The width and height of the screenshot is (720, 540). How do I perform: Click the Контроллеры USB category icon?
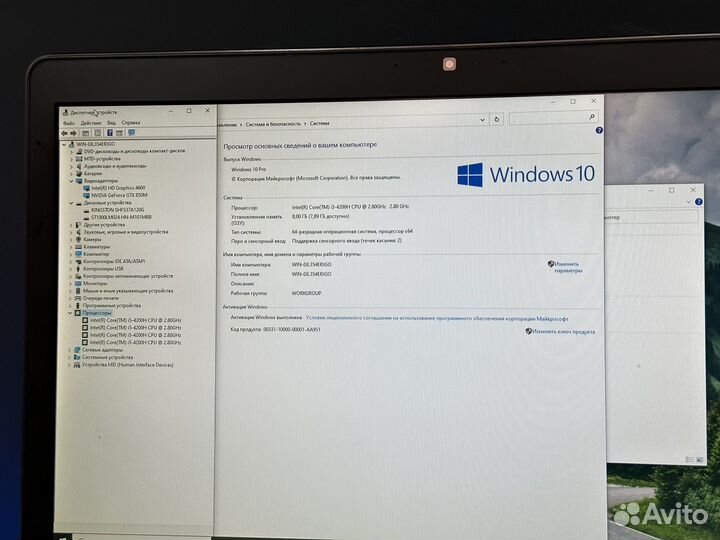(78, 269)
